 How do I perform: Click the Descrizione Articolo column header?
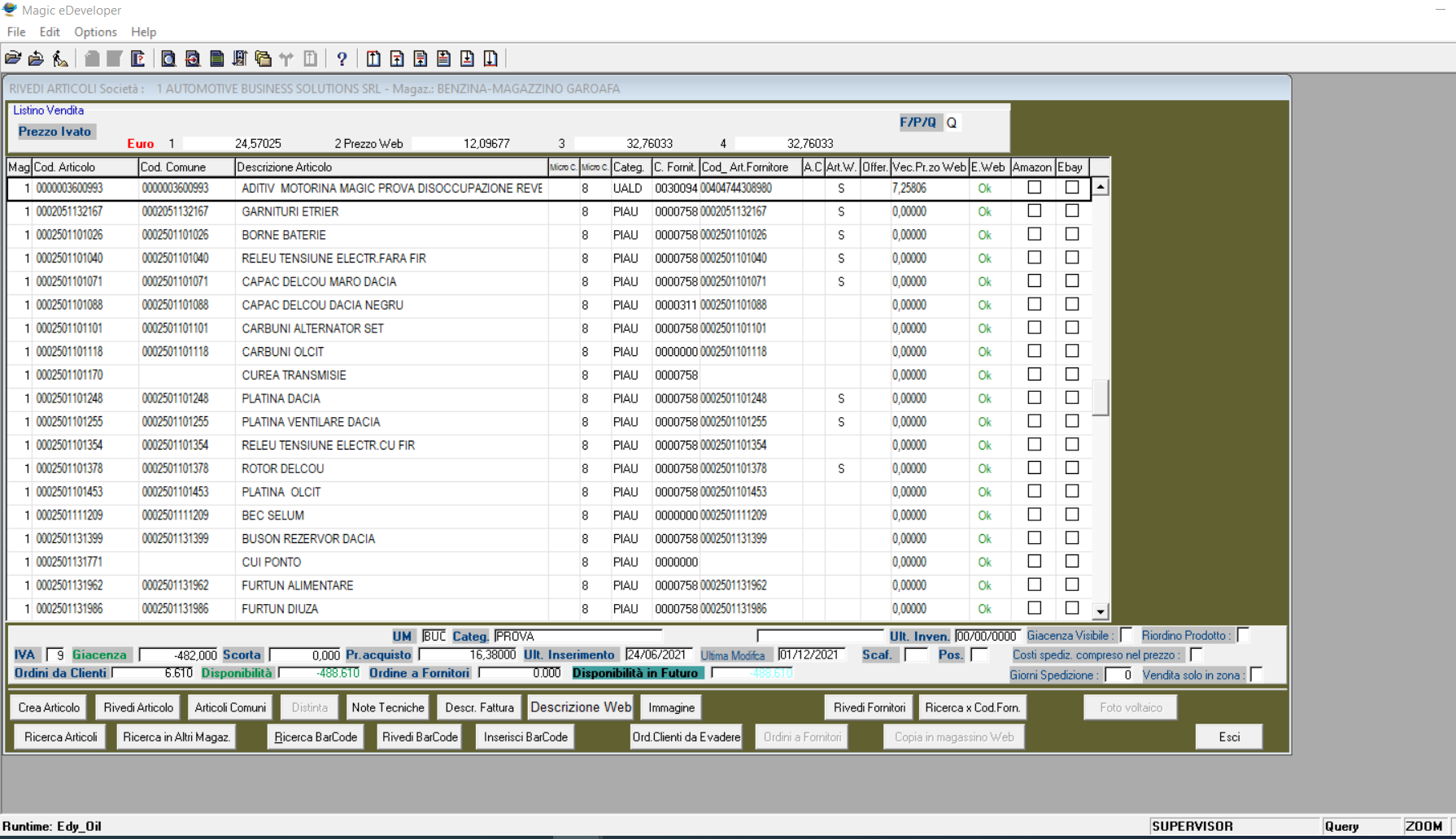pyautogui.click(x=391, y=167)
